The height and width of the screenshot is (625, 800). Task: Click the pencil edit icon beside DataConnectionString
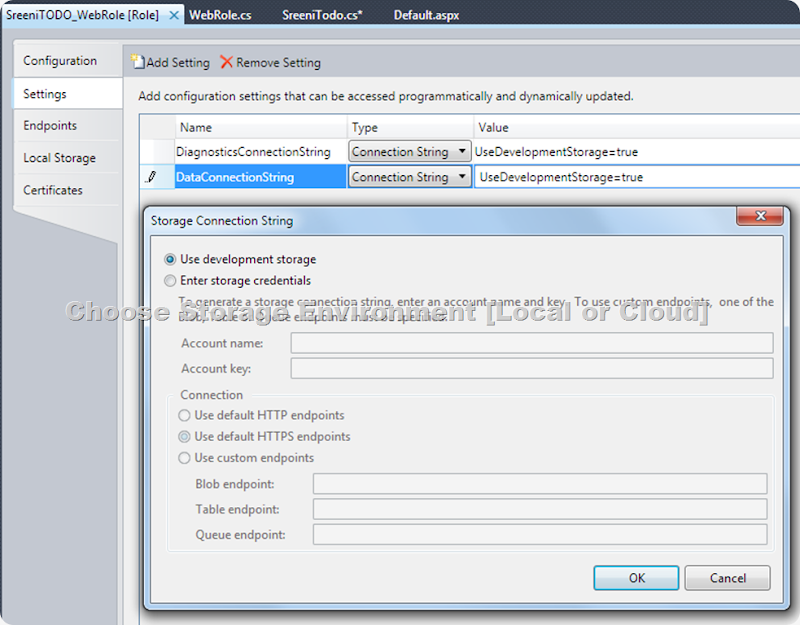pos(152,177)
